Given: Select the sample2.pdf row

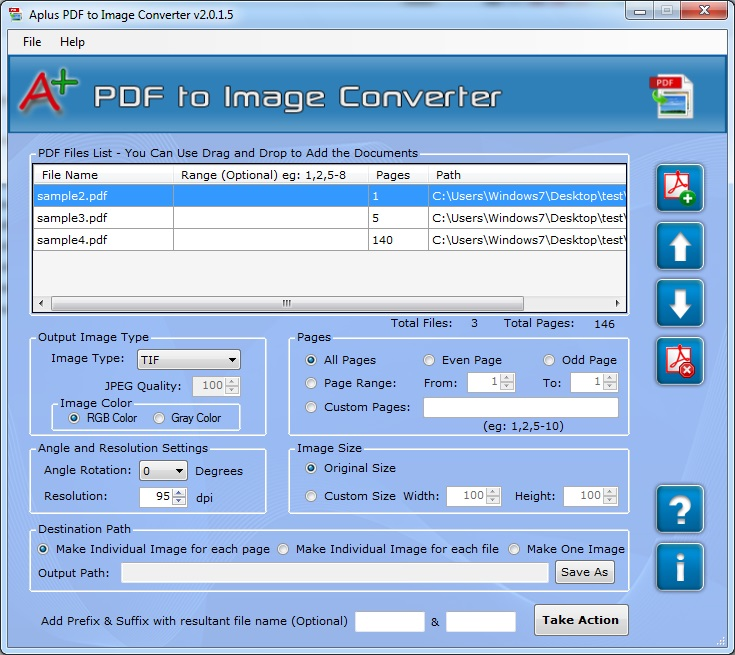Looking at the screenshot, I should [x=330, y=196].
